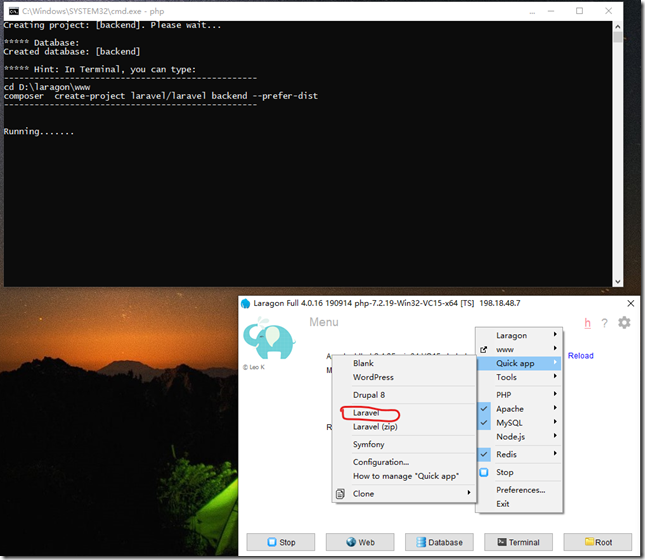The image size is (645, 560).
Task: Click the Laragon title bar blue icon
Action: click(x=246, y=304)
